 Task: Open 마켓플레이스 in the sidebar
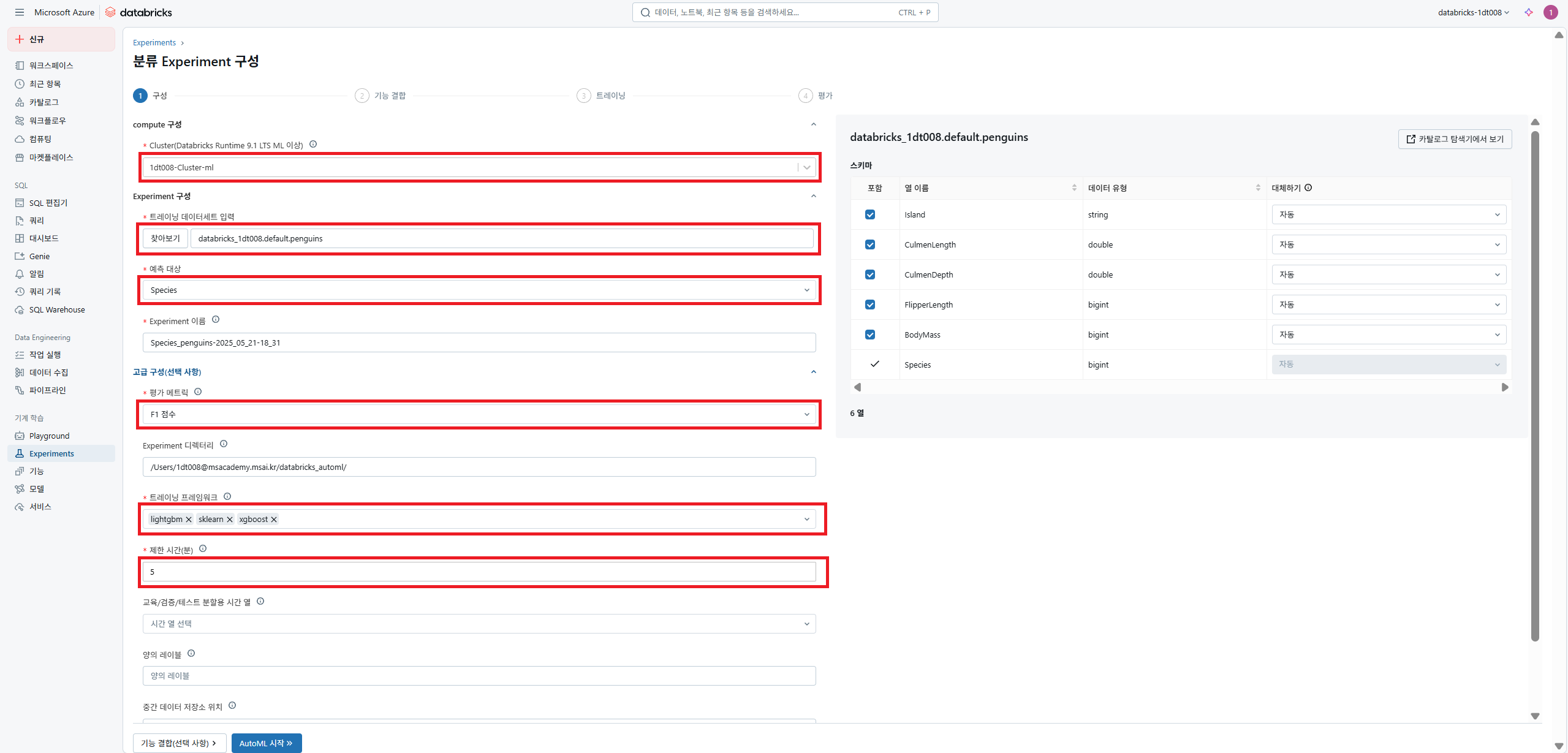pyautogui.click(x=61, y=157)
